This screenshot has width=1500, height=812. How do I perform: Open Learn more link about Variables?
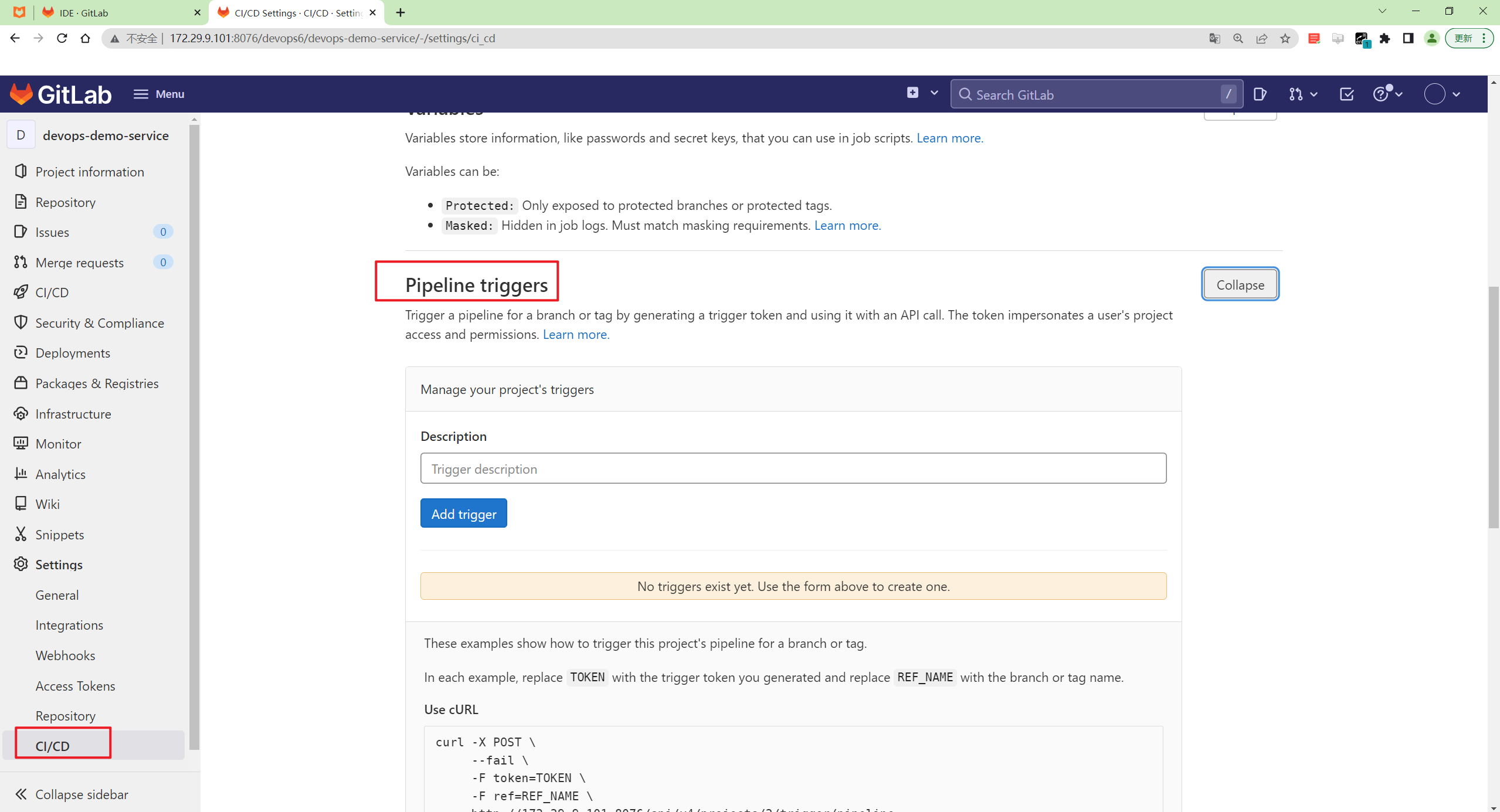point(950,138)
